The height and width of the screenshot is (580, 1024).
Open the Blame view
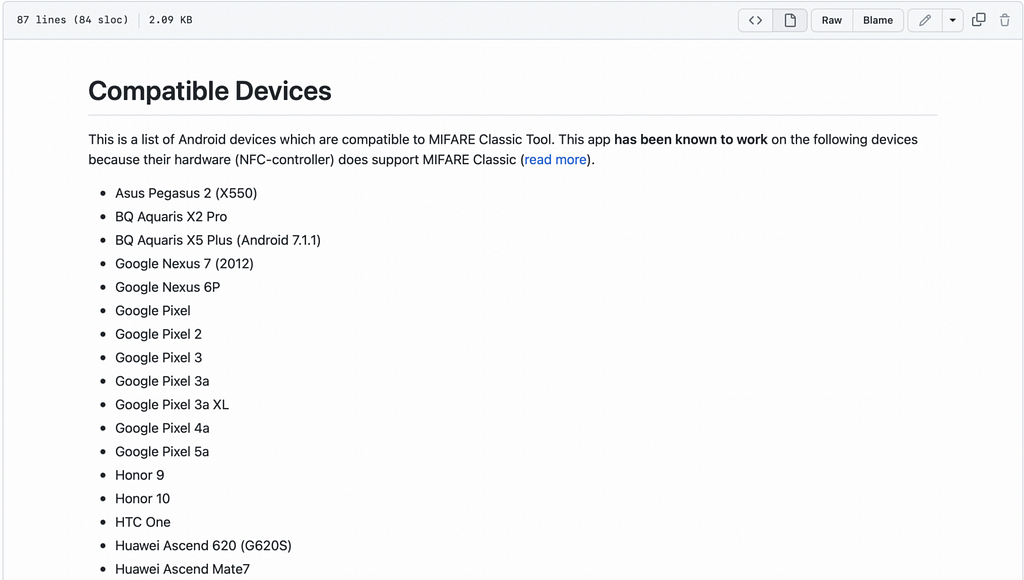pyautogui.click(x=878, y=20)
